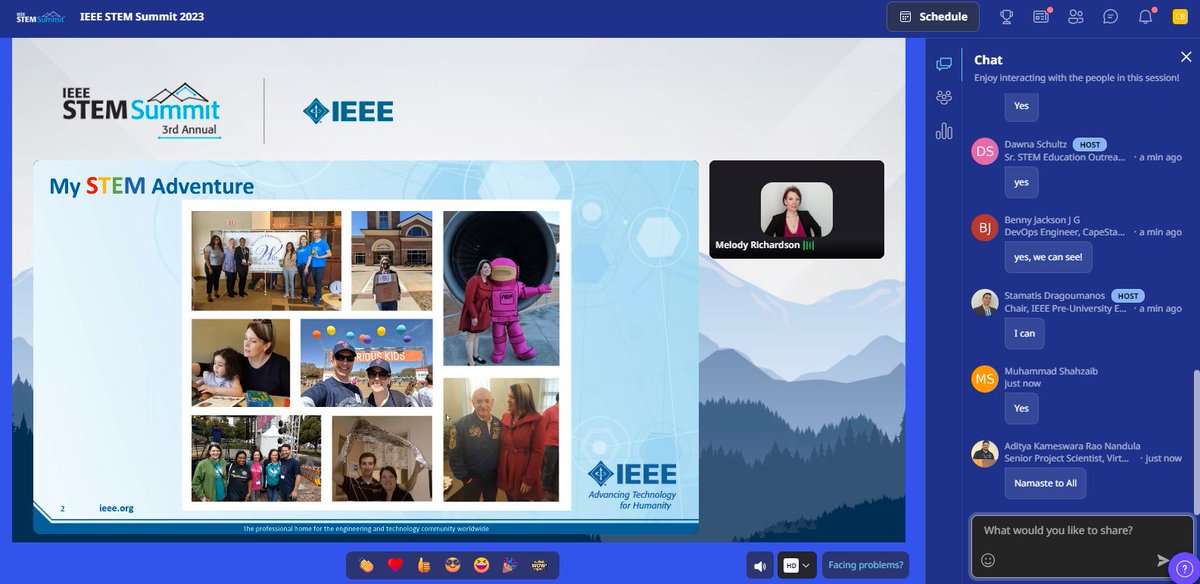The height and width of the screenshot is (584, 1200).
Task: Click the IEEE STEM Summit header logo
Action: pos(41,16)
